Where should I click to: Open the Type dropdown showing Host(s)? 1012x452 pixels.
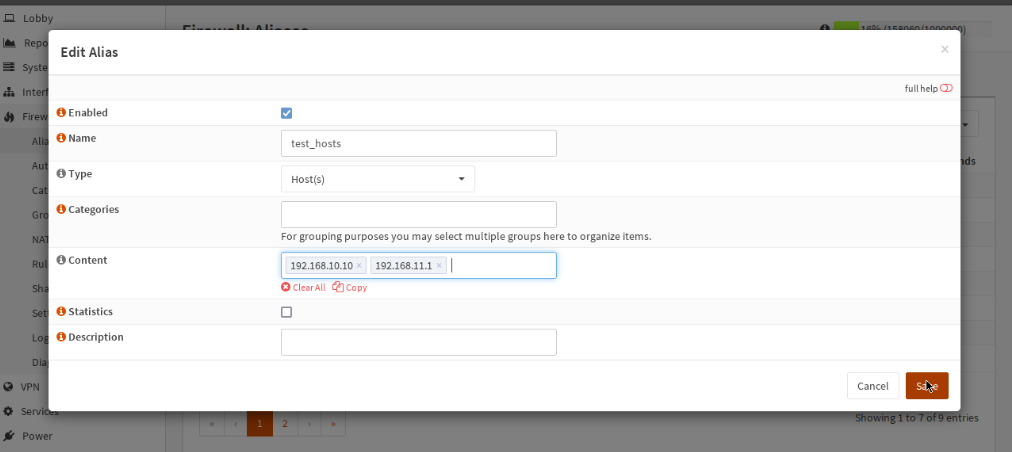point(378,179)
